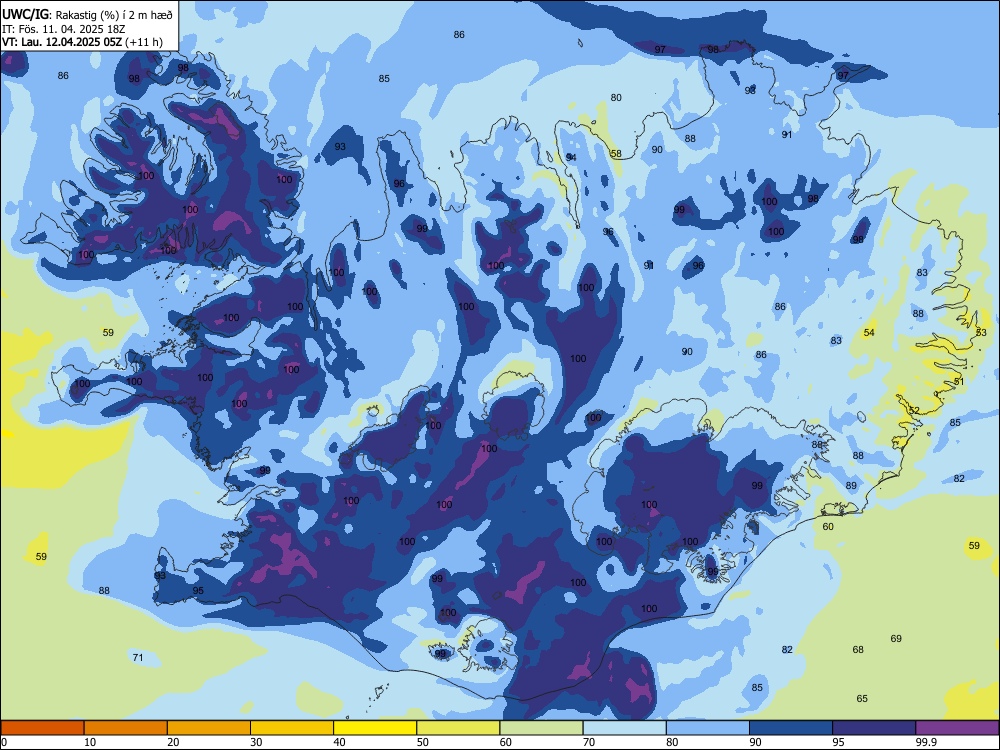Viewport: 1000px width, 750px height.
Task: Click the '68' humidity value on the map
Action: (x=858, y=649)
